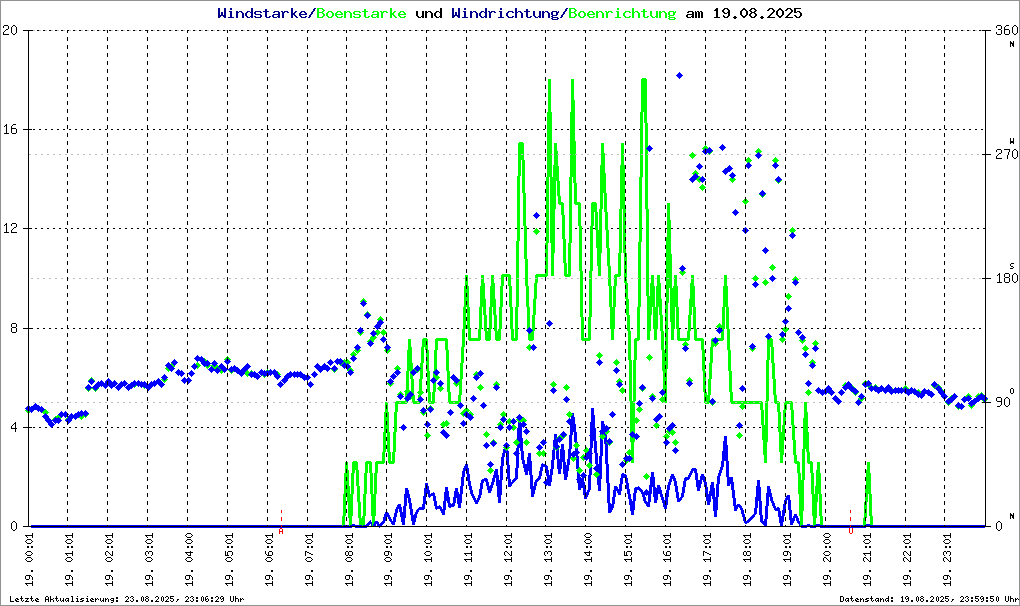Screen dimensions: 1020x606
Task: Click the time label '19. 23:01'
Action: click(947, 560)
